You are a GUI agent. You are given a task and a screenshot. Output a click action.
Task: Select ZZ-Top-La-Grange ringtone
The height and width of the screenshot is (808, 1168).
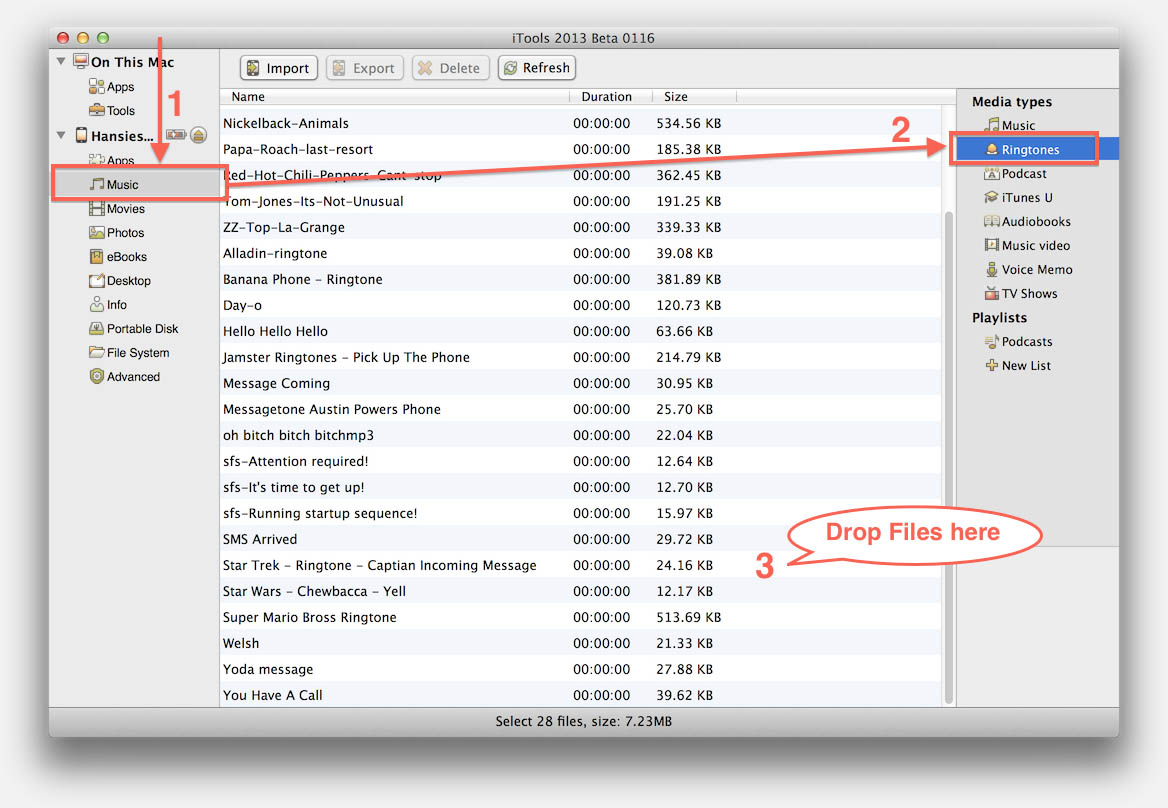click(x=581, y=227)
